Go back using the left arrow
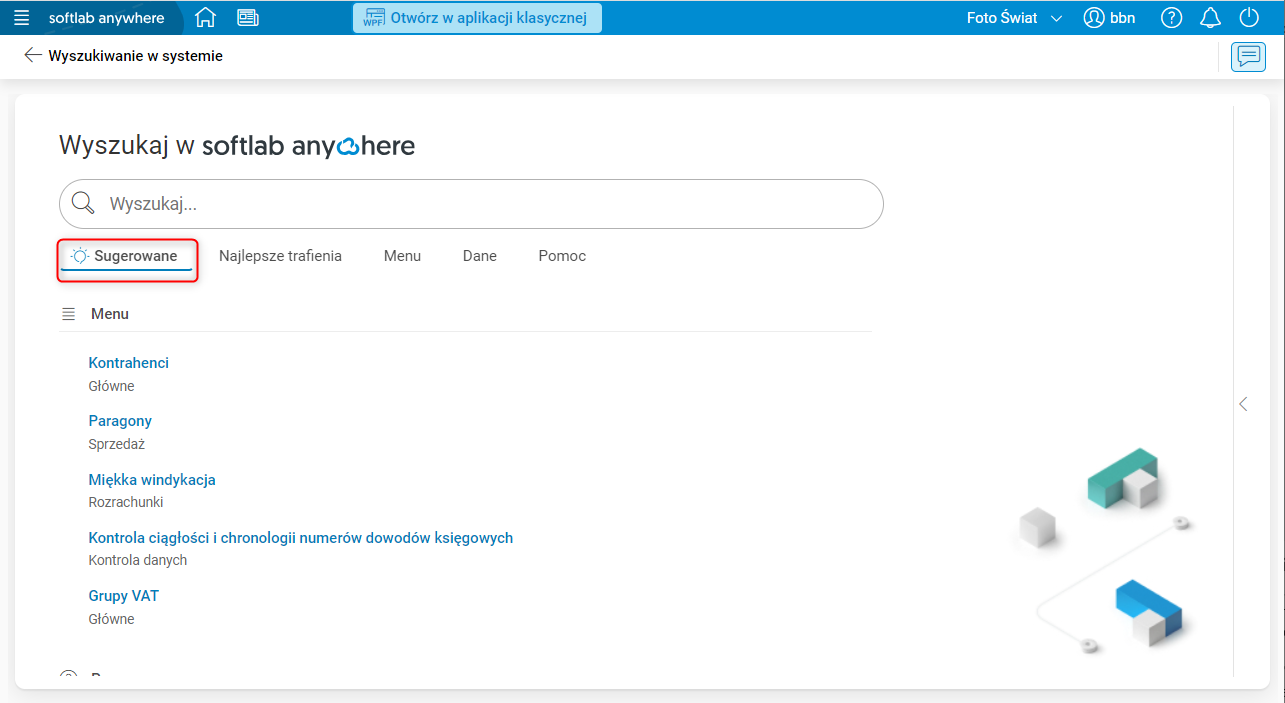 (x=33, y=55)
